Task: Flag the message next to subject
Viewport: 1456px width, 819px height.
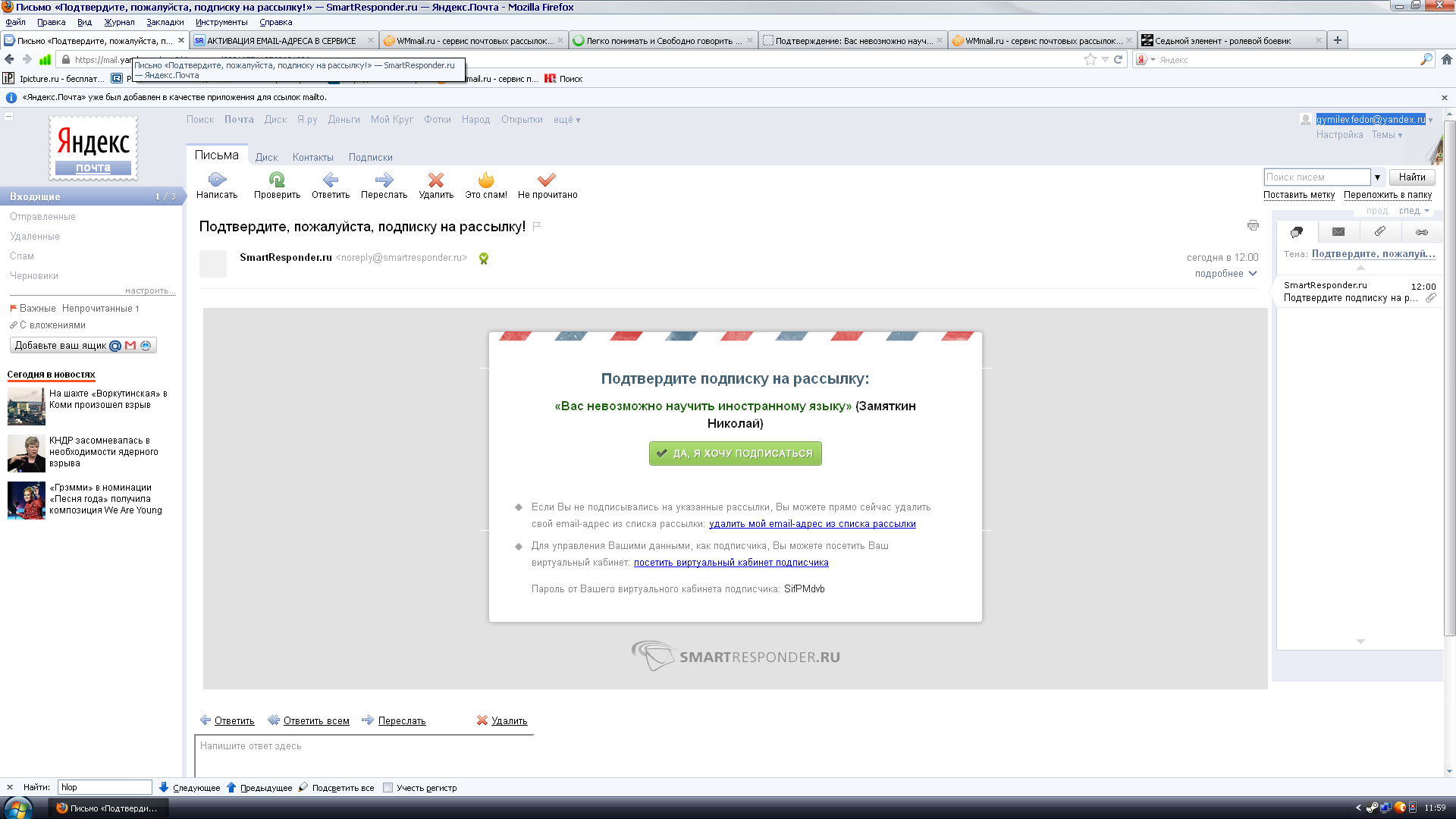Action: pos(537,226)
